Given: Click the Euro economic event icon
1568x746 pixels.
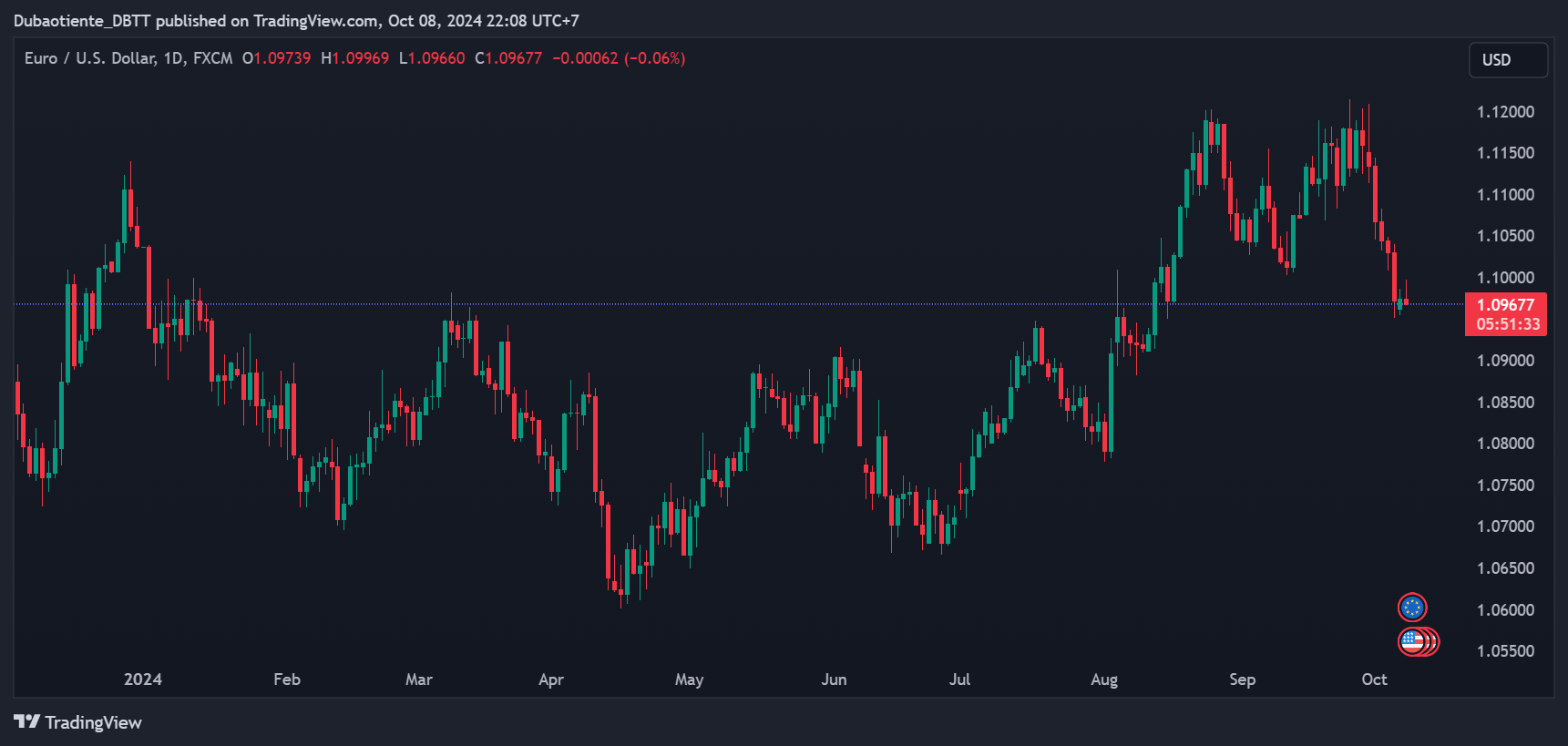Looking at the screenshot, I should (x=1412, y=608).
